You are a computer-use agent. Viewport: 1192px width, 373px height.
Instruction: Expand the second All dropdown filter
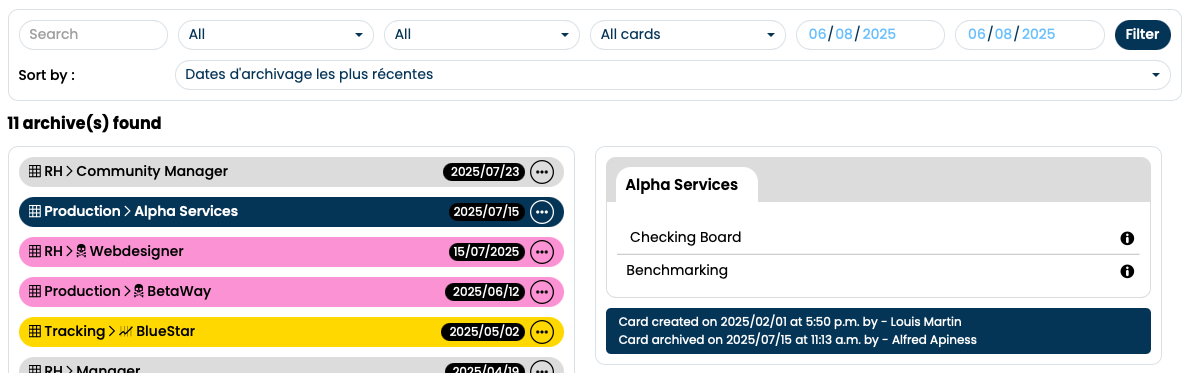pyautogui.click(x=482, y=35)
